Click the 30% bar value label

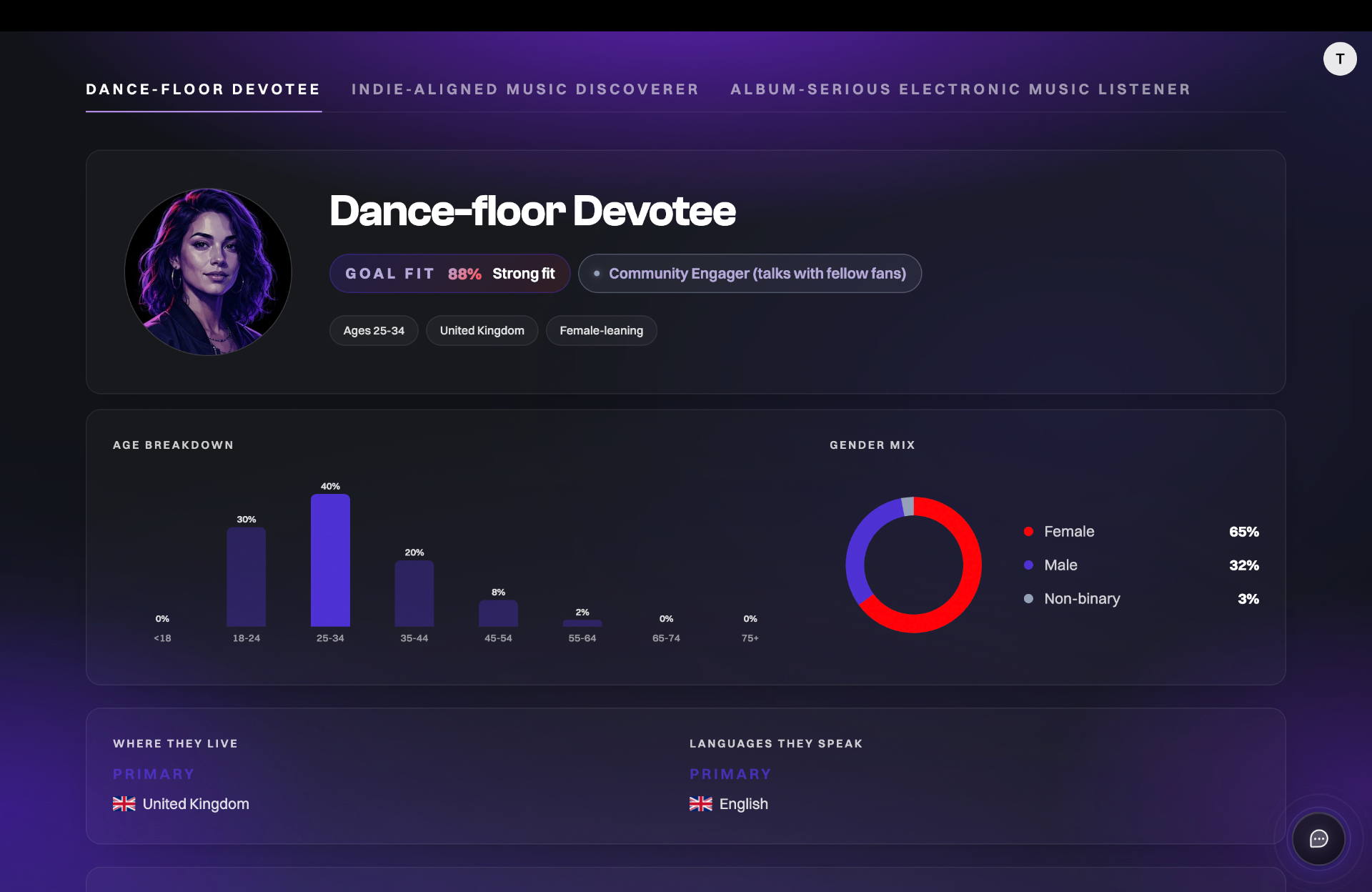[x=247, y=520]
